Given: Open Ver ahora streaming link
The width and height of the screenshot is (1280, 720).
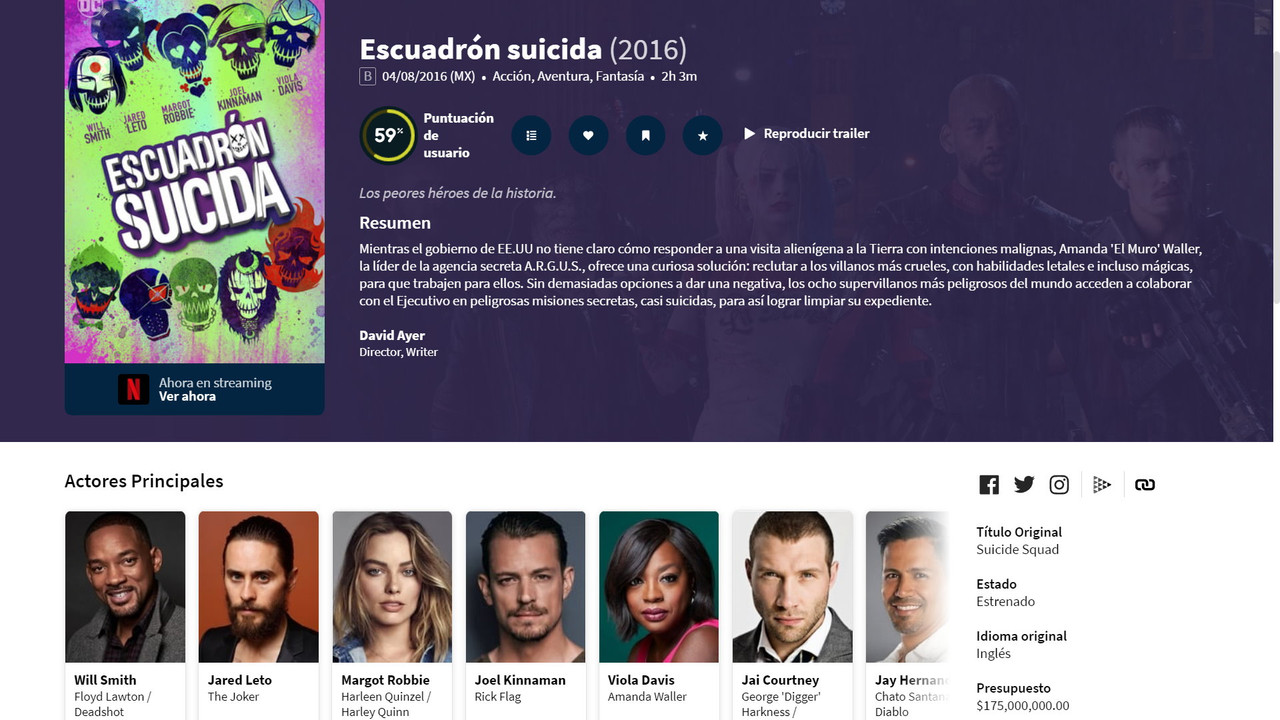Looking at the screenshot, I should pos(187,397).
